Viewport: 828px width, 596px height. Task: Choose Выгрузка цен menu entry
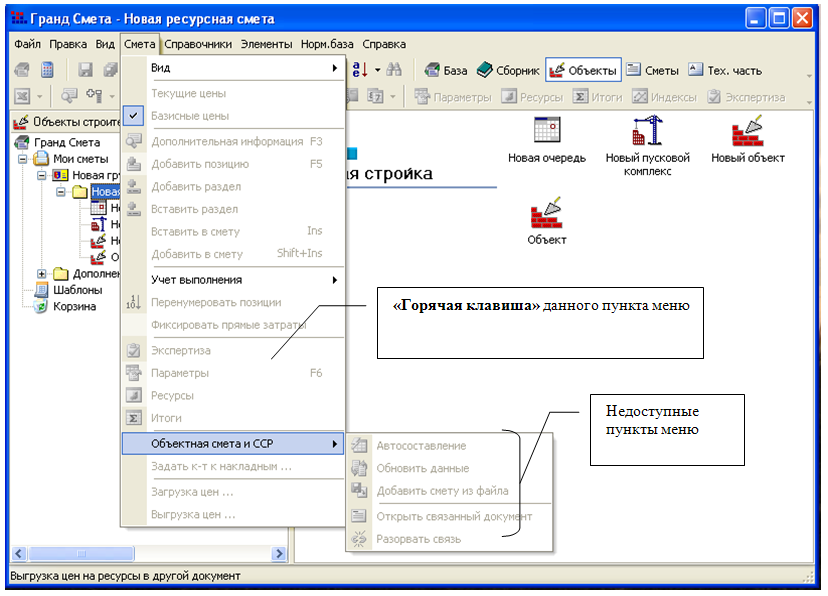[x=233, y=515]
